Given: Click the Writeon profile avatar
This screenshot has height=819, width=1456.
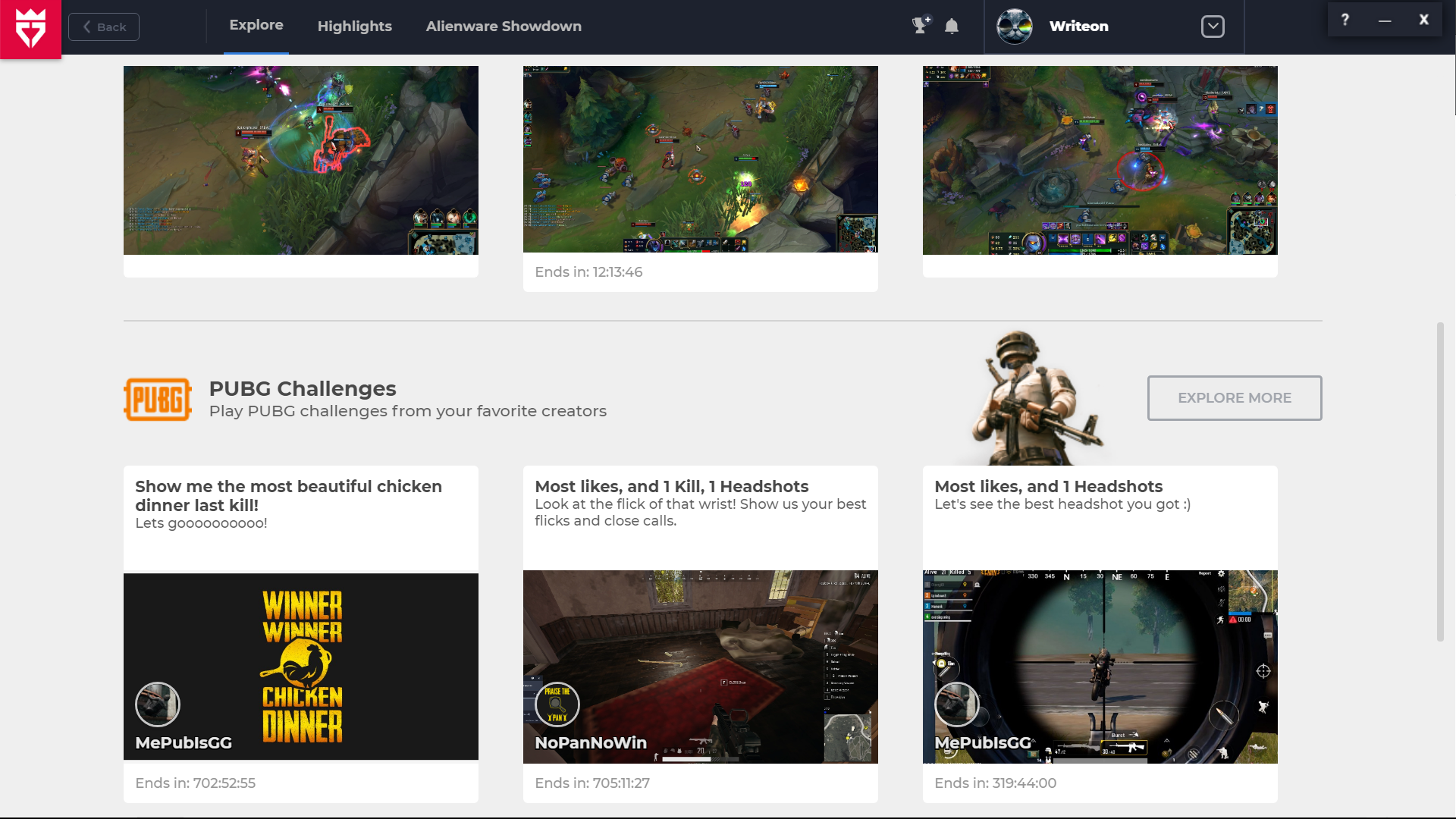Looking at the screenshot, I should pyautogui.click(x=1015, y=27).
